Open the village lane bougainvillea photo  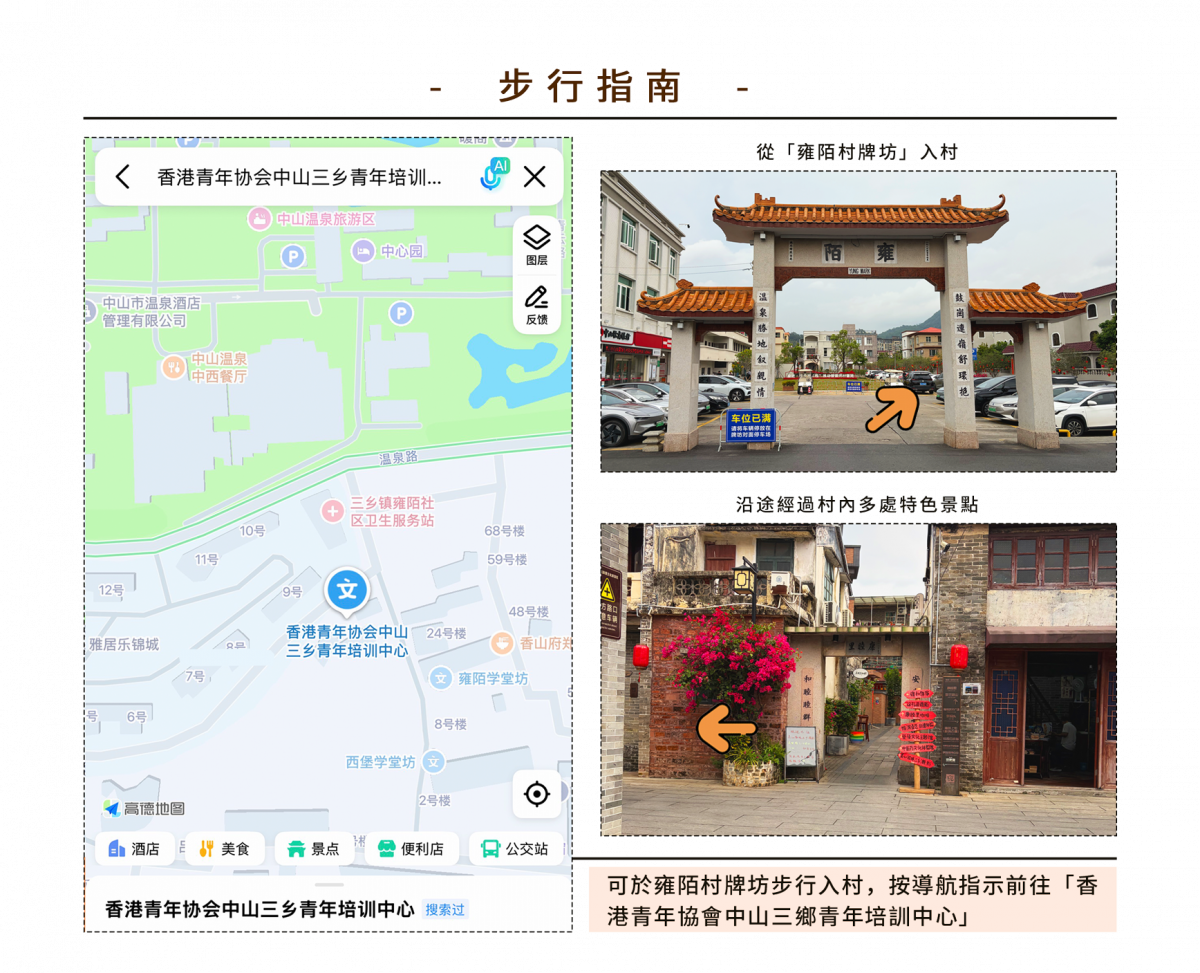(858, 679)
